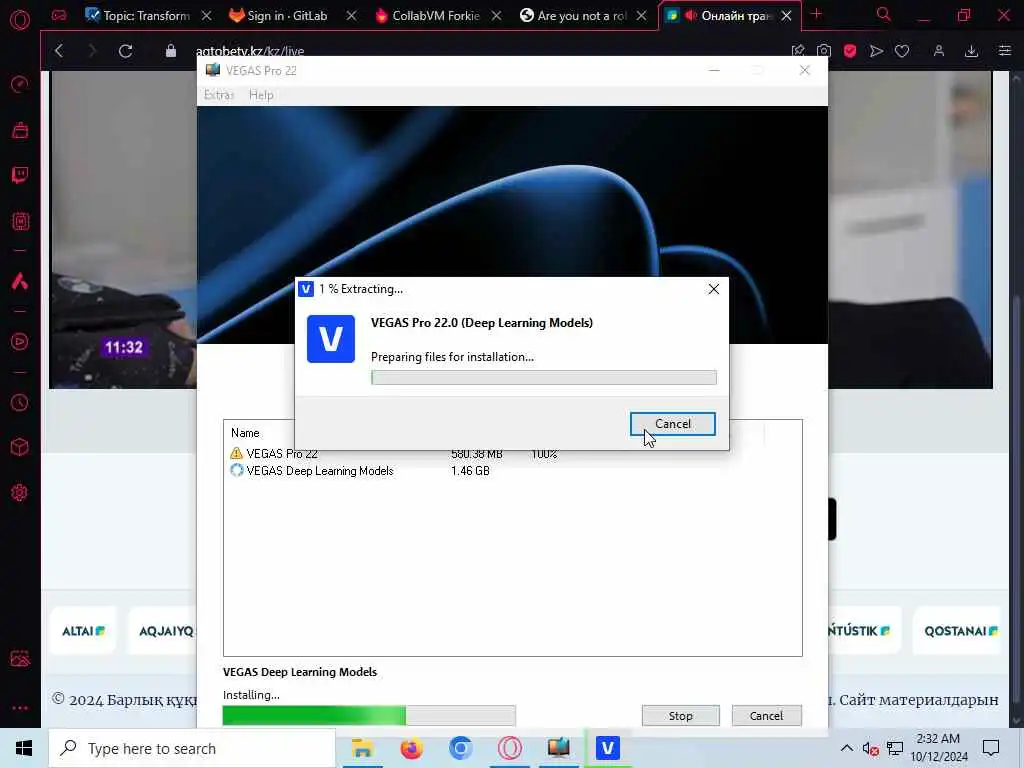Screen dimensions: 1024x768
Task: Click the padlock site security icon
Action: (170, 51)
